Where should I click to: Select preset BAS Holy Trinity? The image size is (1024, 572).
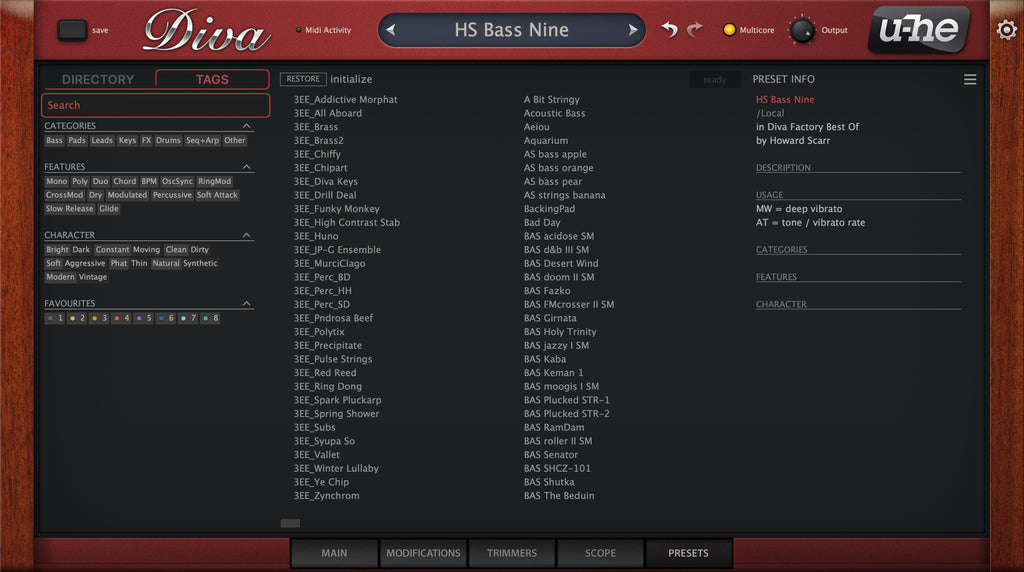(560, 332)
